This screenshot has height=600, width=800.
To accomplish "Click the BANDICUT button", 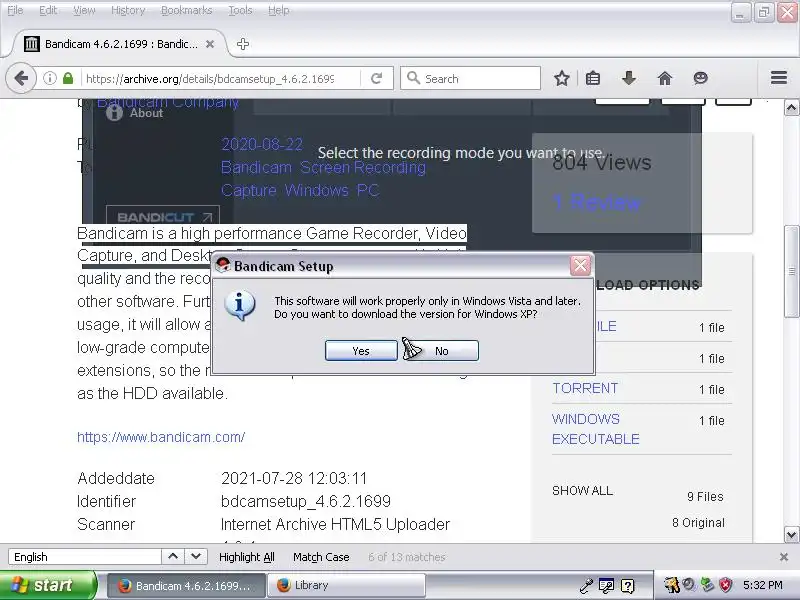I will point(163,217).
